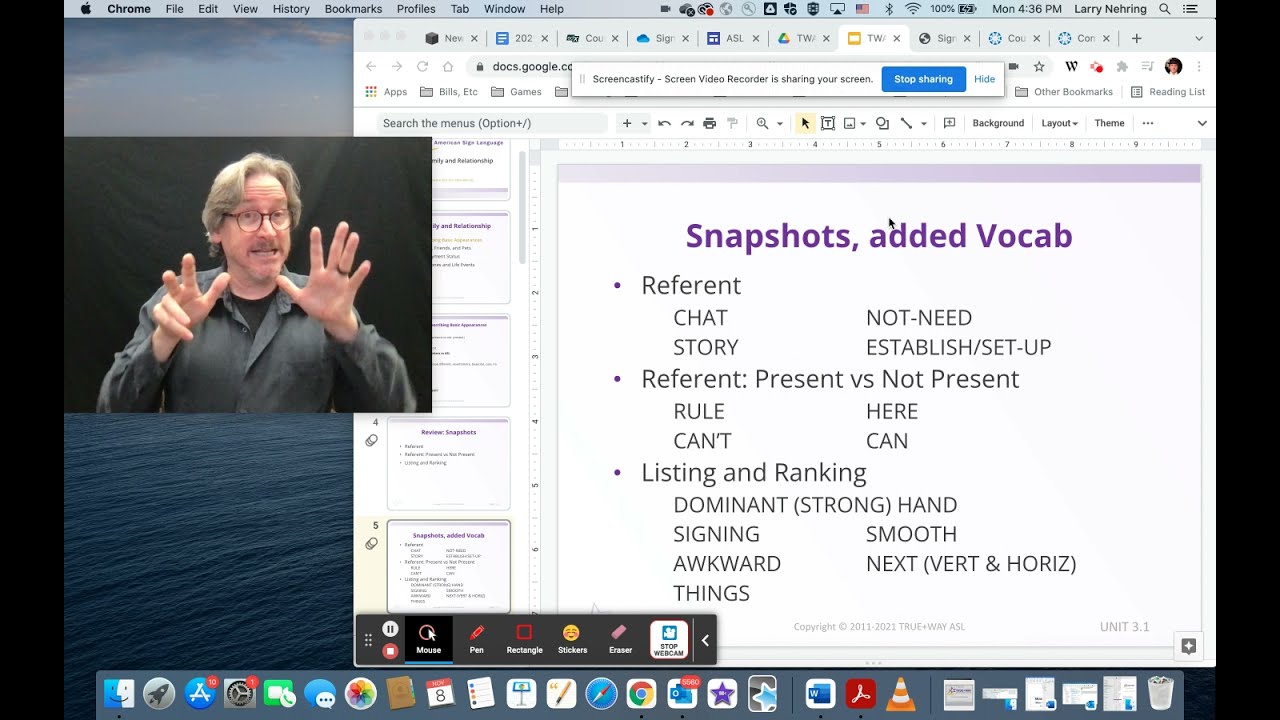This screenshot has width=1280, height=720.
Task: Click the Stop Webcam button
Action: [669, 639]
